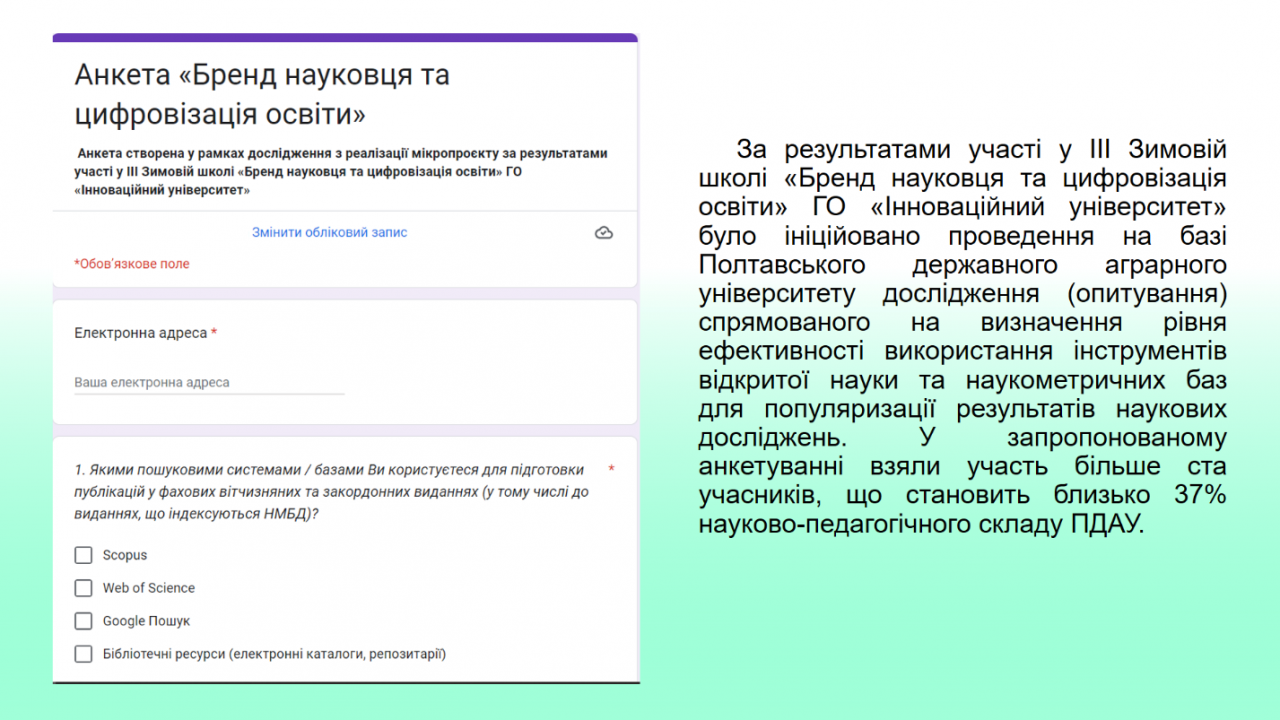Click the cloud save status icon
The image size is (1280, 720).
604,233
